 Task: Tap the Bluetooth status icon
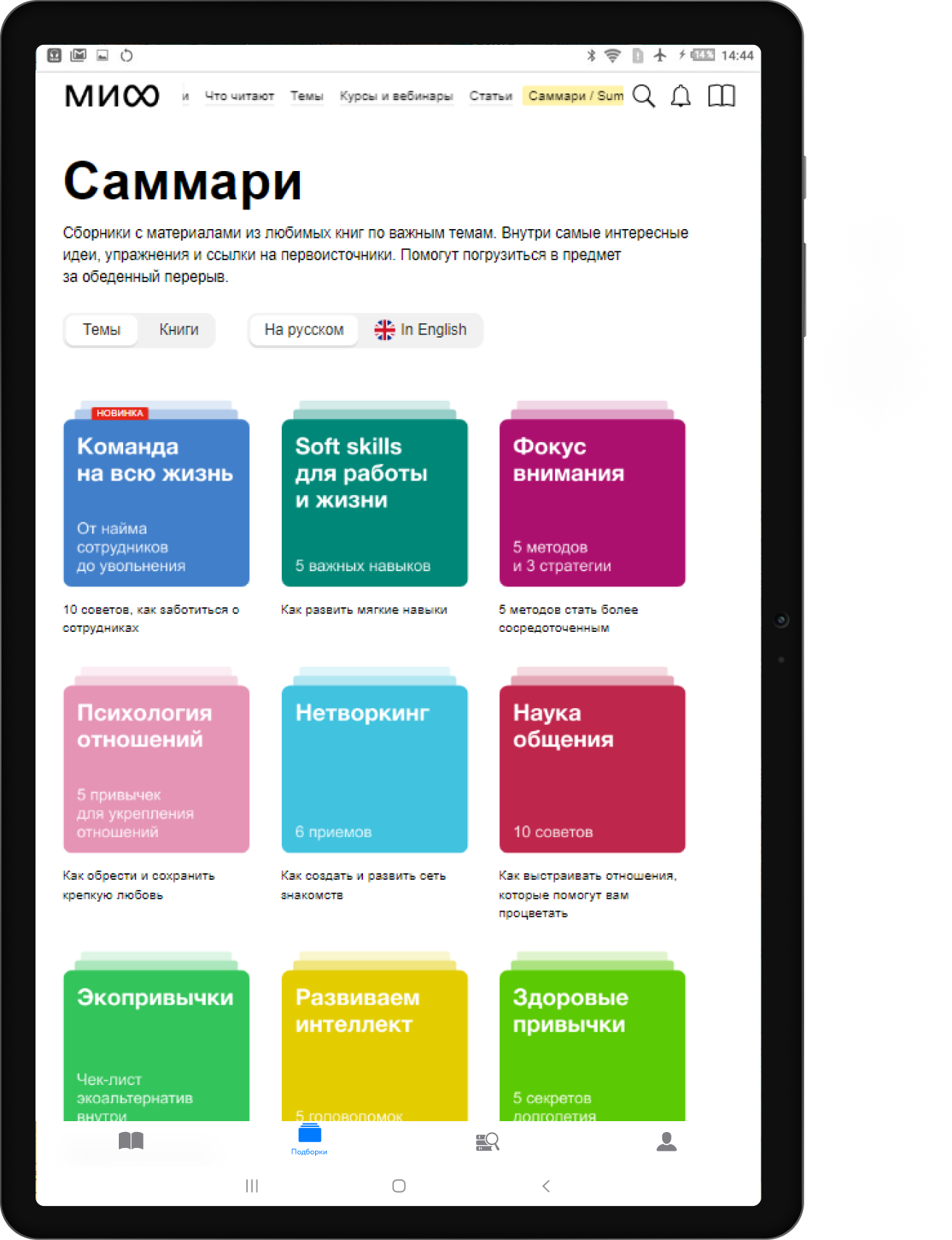pyautogui.click(x=591, y=56)
